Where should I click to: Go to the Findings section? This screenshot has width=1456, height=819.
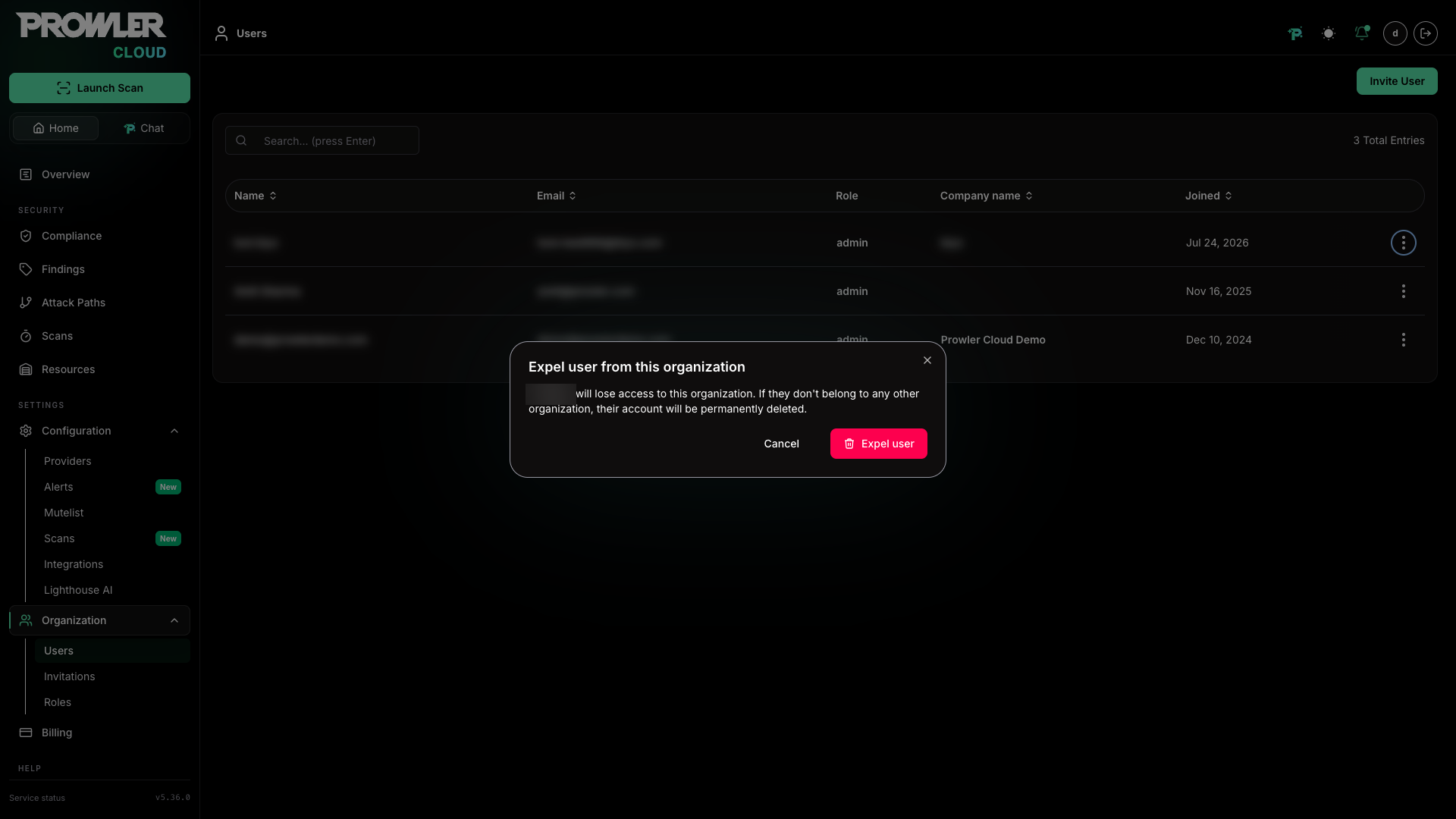coord(99,269)
